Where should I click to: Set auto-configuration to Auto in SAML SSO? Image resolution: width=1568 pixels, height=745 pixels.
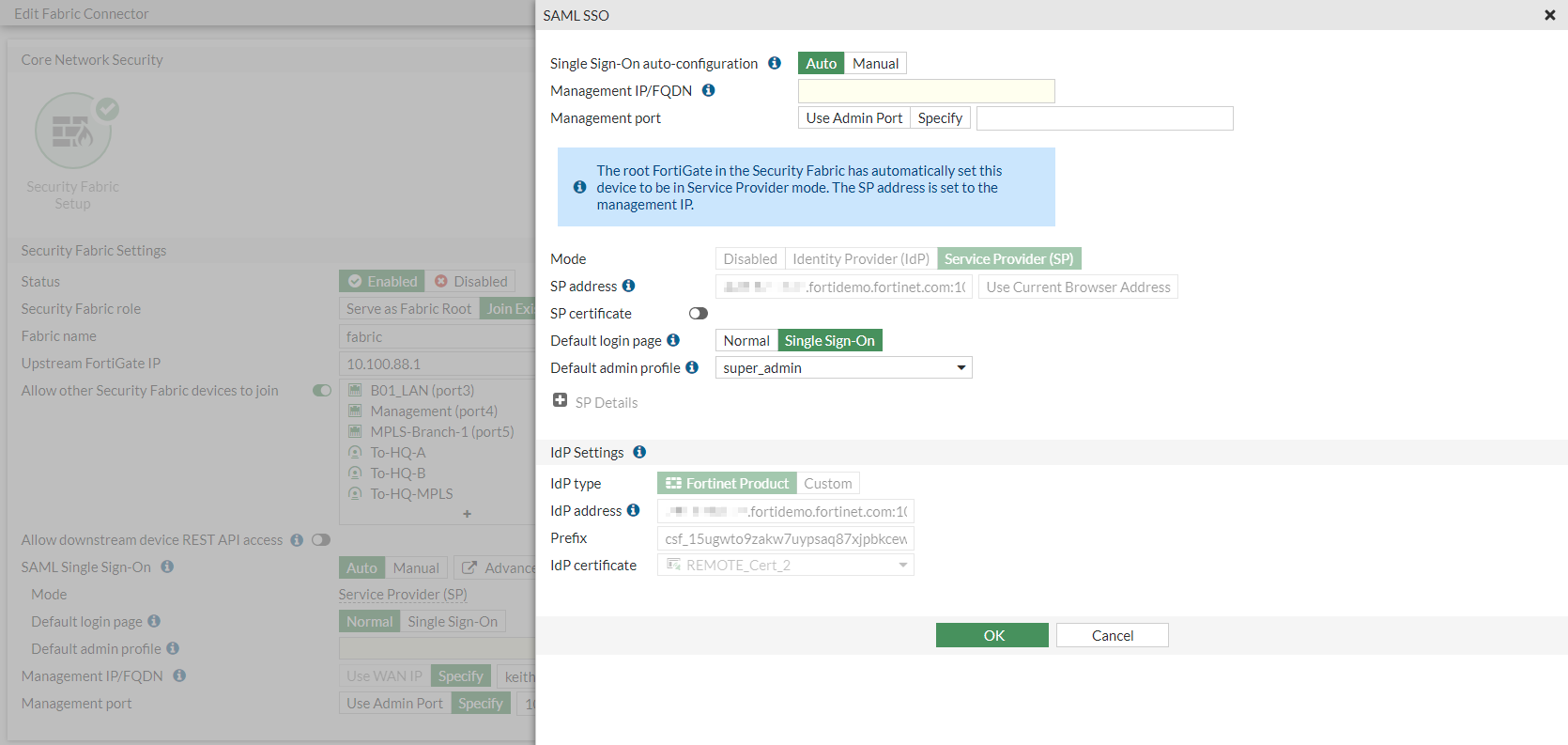(x=821, y=63)
